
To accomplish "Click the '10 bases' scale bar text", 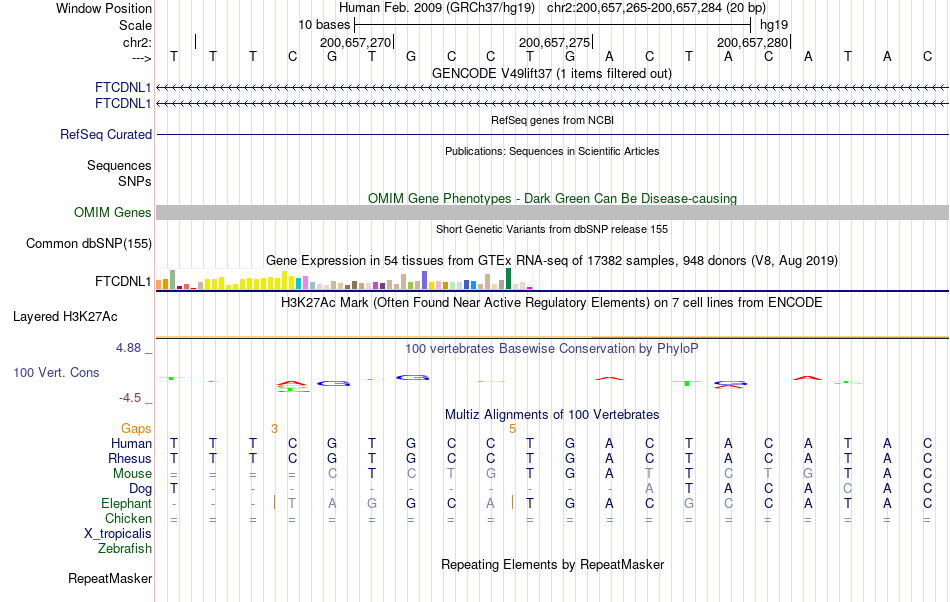I will click(324, 25).
